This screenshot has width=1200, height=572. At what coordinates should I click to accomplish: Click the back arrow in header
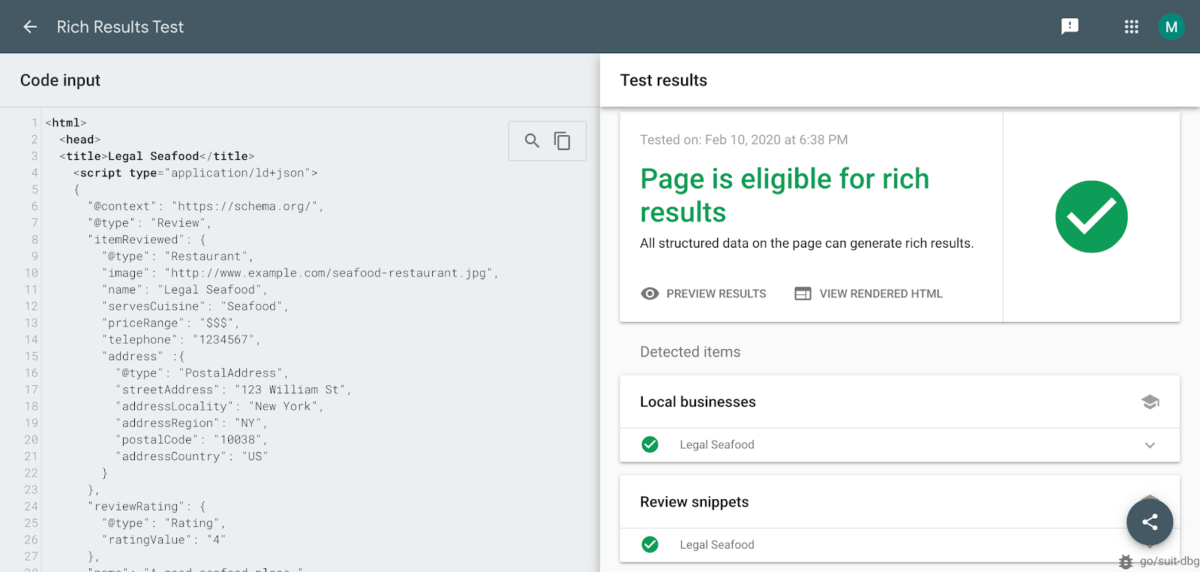tap(30, 27)
